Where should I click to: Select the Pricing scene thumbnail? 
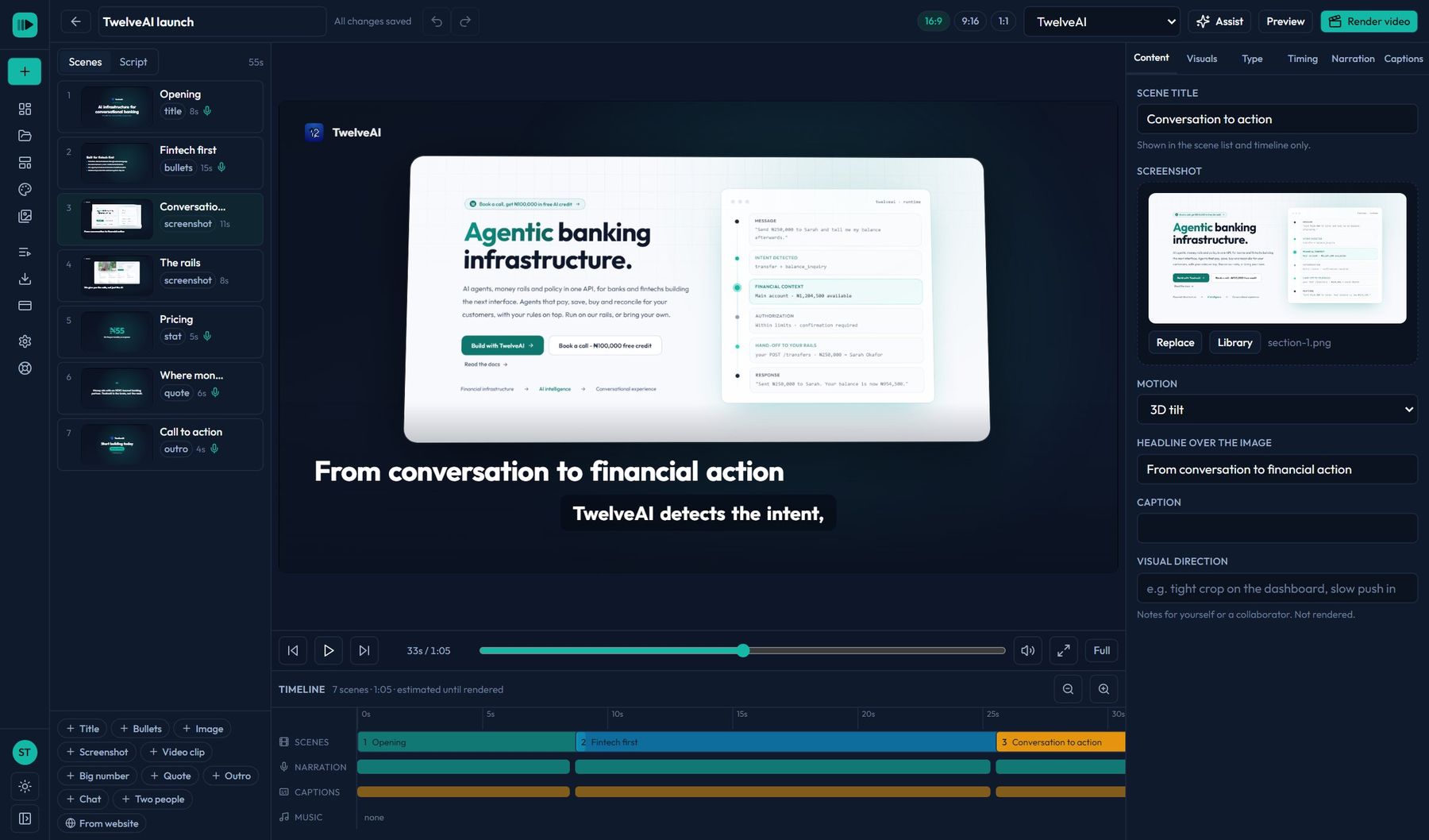[117, 331]
